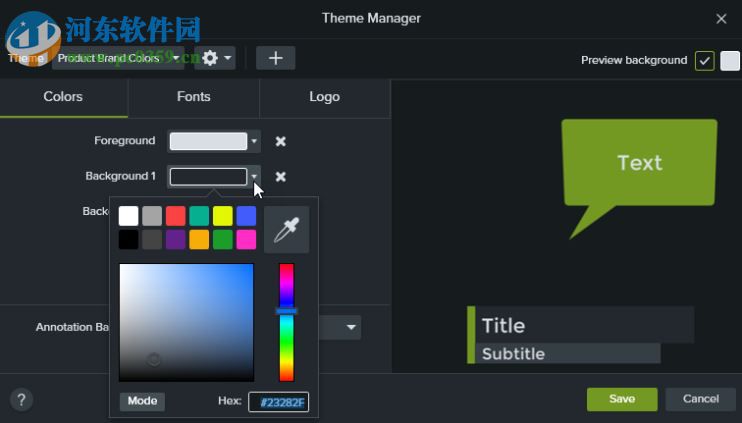Viewport: 742px width, 423px height.
Task: Remove the Foreground color with its X
Action: pyautogui.click(x=281, y=141)
